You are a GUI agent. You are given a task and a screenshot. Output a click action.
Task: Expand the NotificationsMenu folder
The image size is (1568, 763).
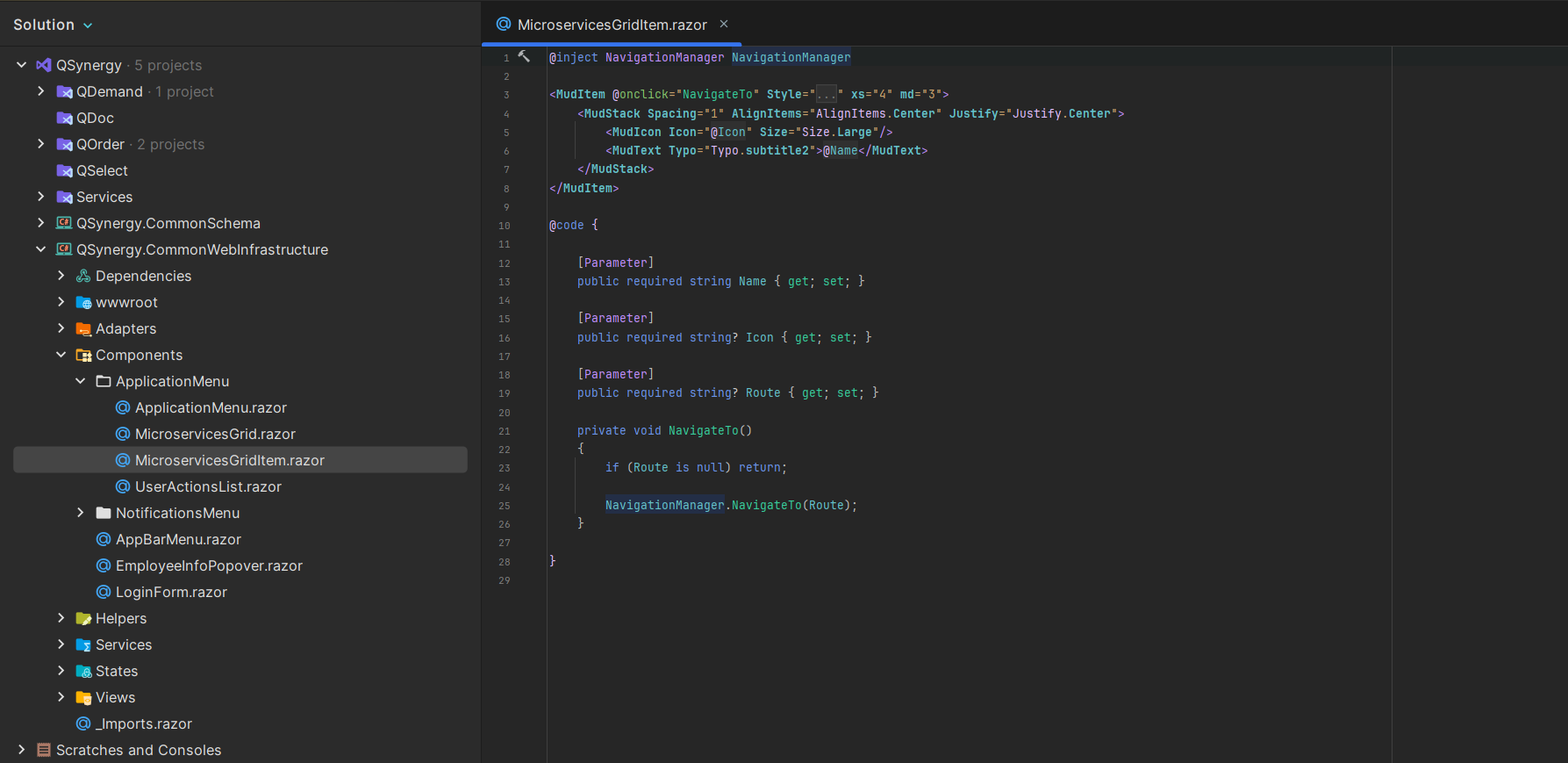click(x=80, y=513)
